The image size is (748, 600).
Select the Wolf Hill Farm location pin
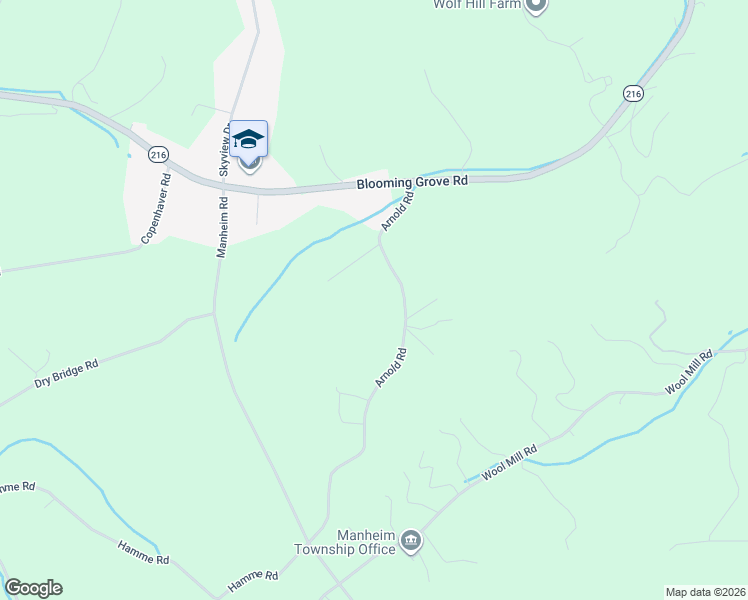point(536,6)
